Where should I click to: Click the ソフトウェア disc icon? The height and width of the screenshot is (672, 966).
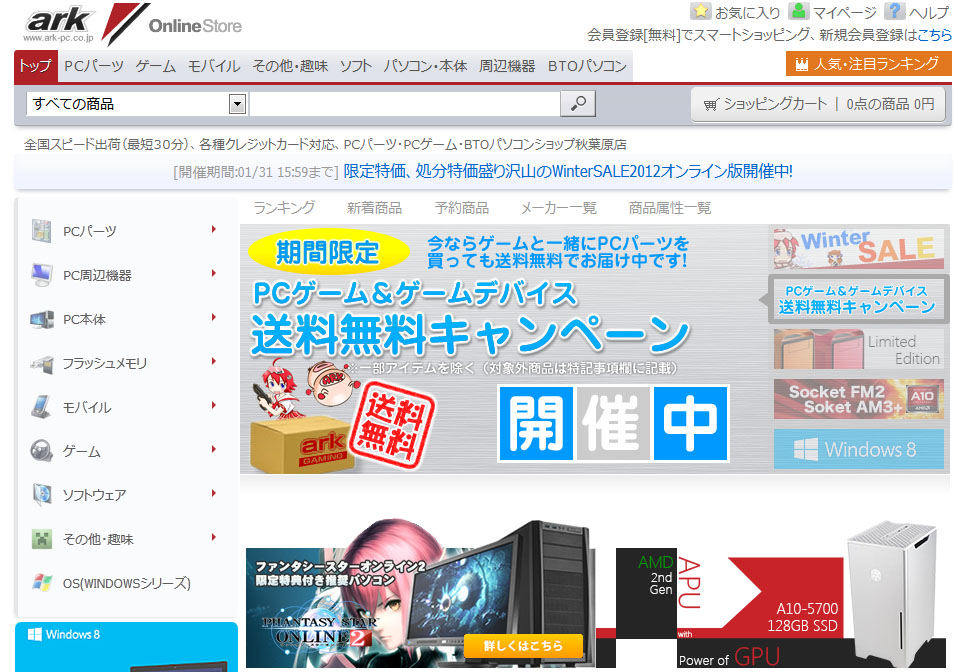[x=41, y=495]
